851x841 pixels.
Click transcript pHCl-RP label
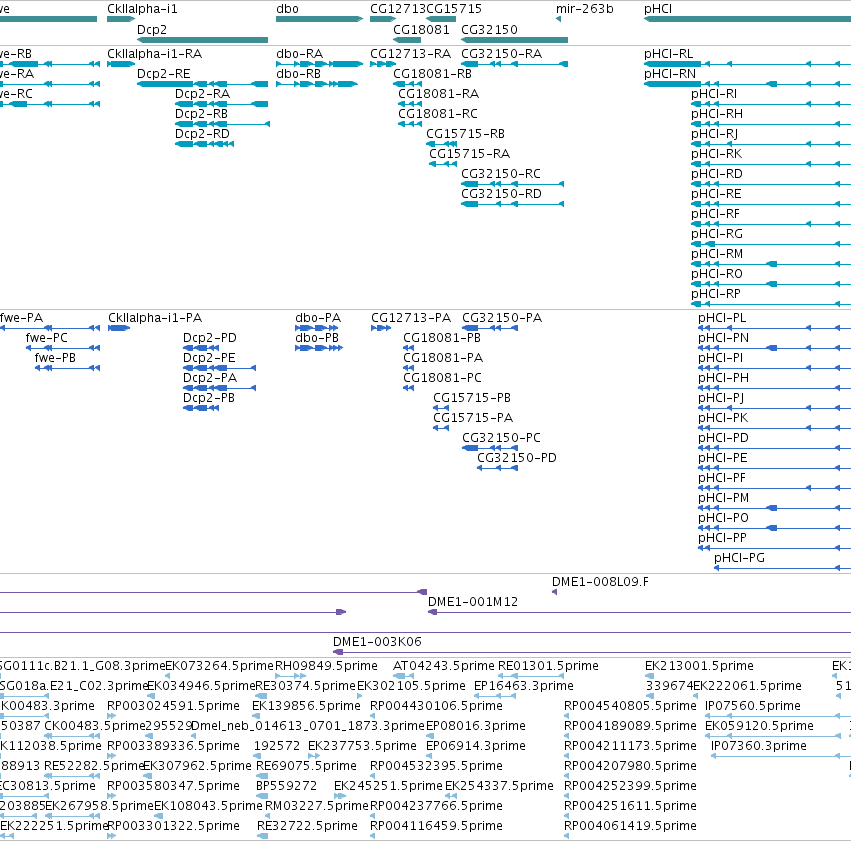pos(715,294)
